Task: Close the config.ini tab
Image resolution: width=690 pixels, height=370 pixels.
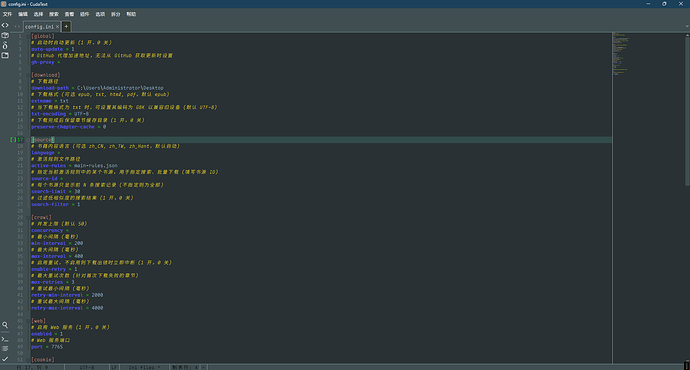Action: pos(57,27)
